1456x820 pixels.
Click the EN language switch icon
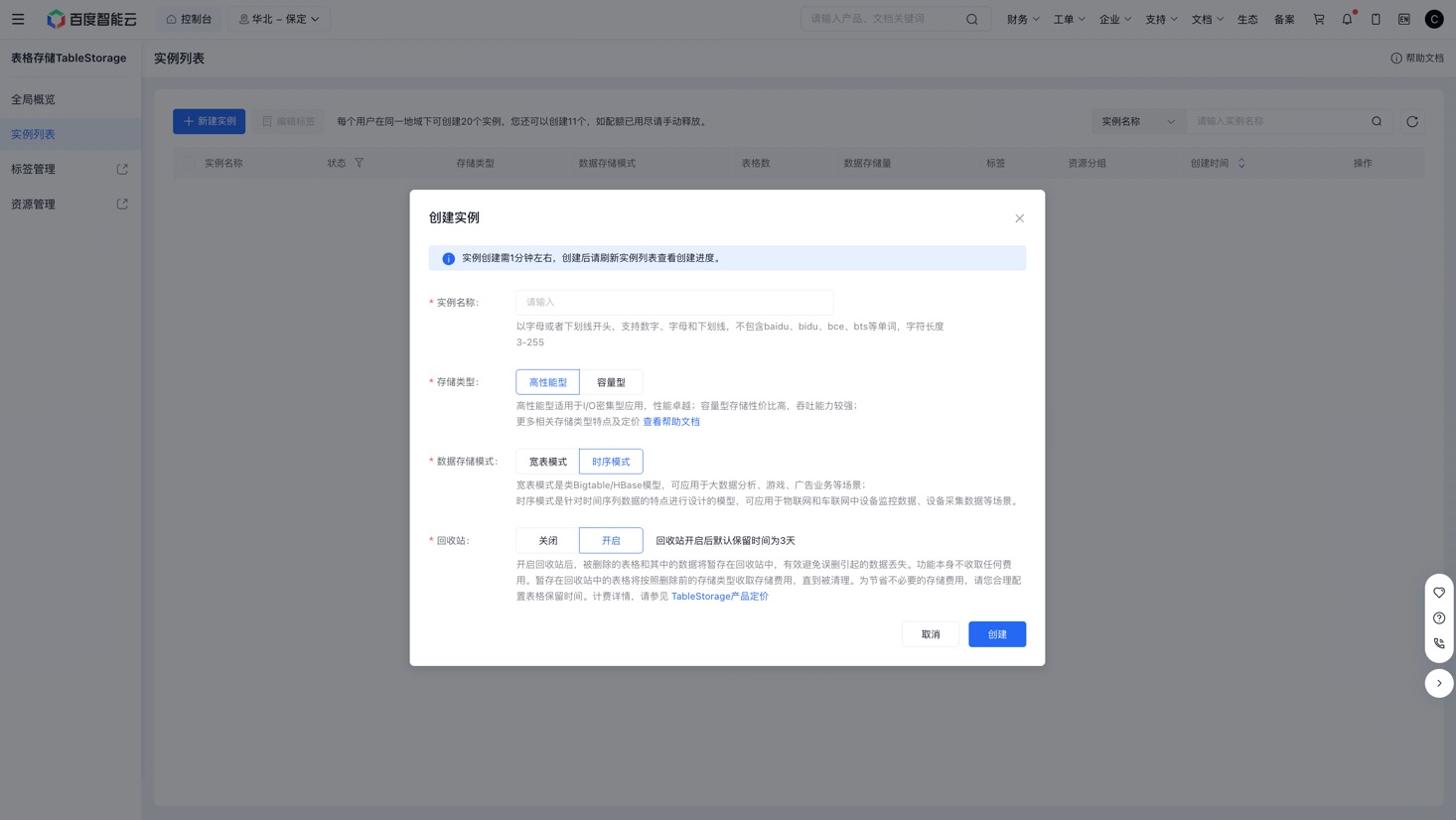tap(1403, 19)
